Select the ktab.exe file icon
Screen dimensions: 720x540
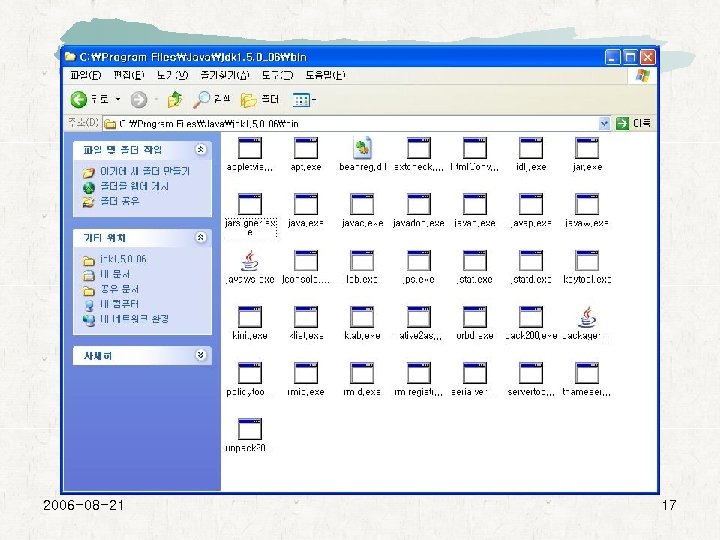(362, 317)
